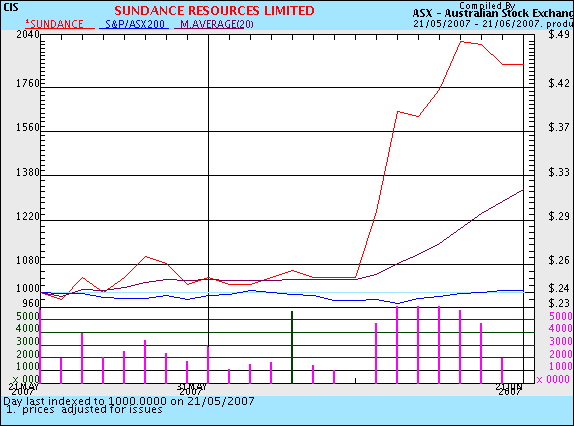The height and width of the screenshot is (426, 574).
Task: Click the 'Day last indexed to 1000.0000' footnote
Action: 129,401
